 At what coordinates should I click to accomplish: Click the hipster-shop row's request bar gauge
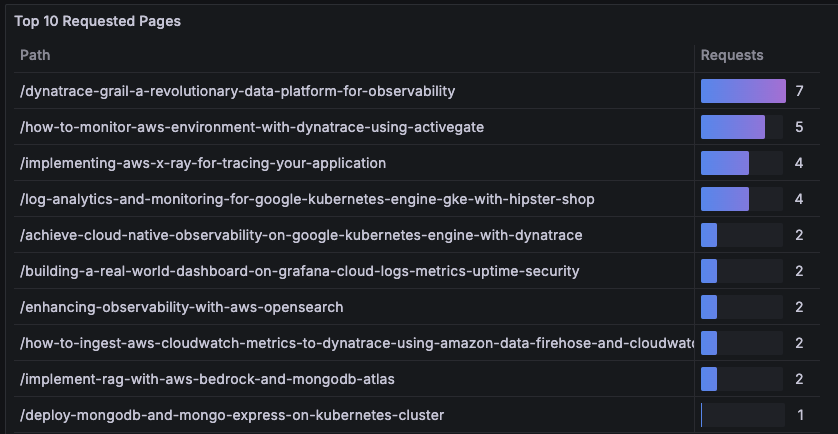pyautogui.click(x=742, y=199)
